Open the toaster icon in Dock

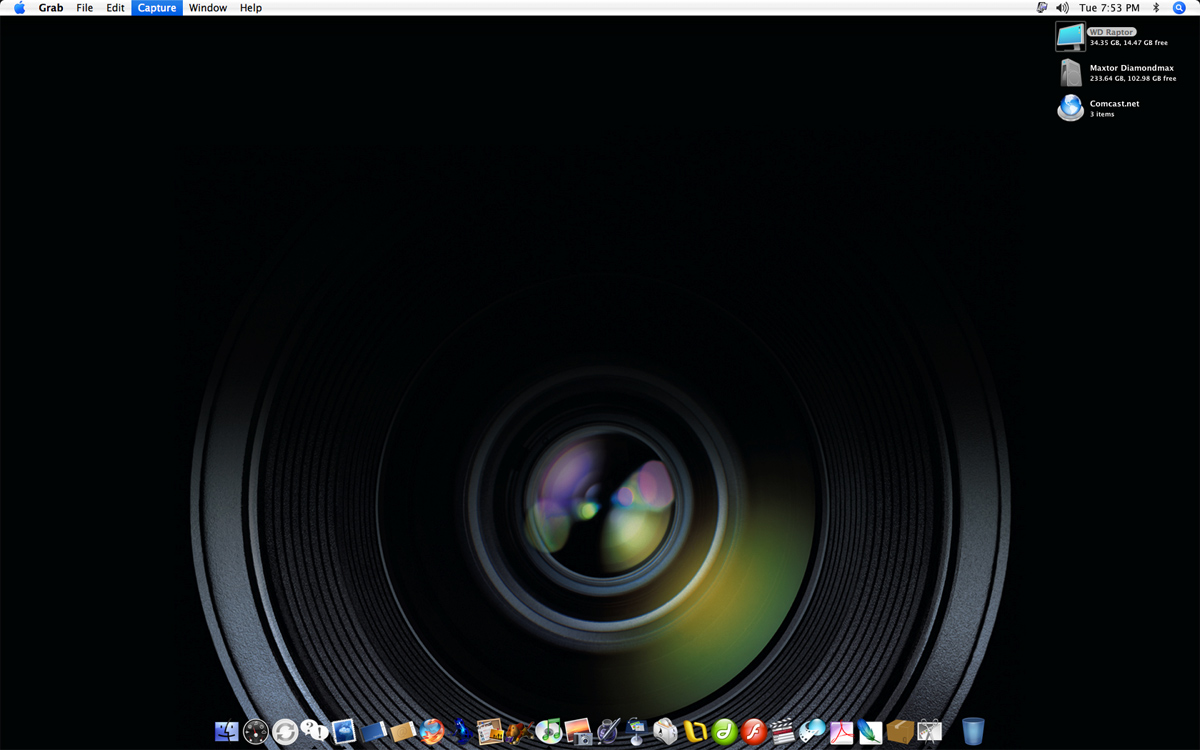tap(665, 732)
